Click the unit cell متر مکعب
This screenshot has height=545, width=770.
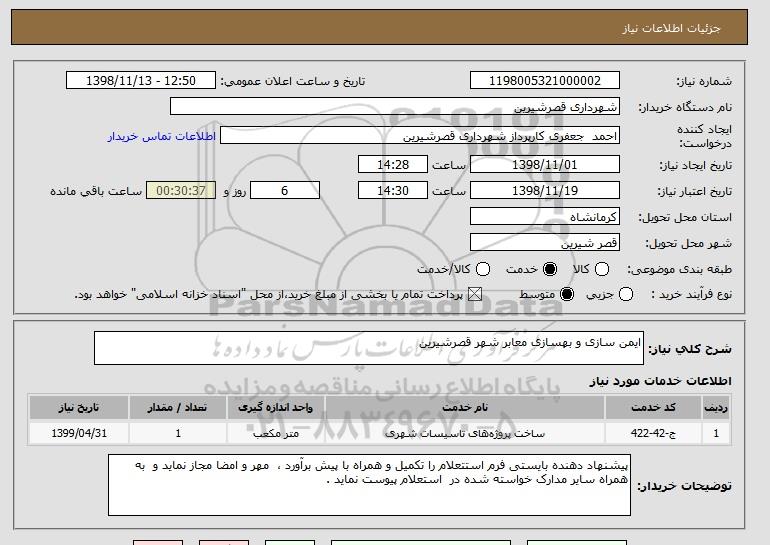[x=275, y=434]
